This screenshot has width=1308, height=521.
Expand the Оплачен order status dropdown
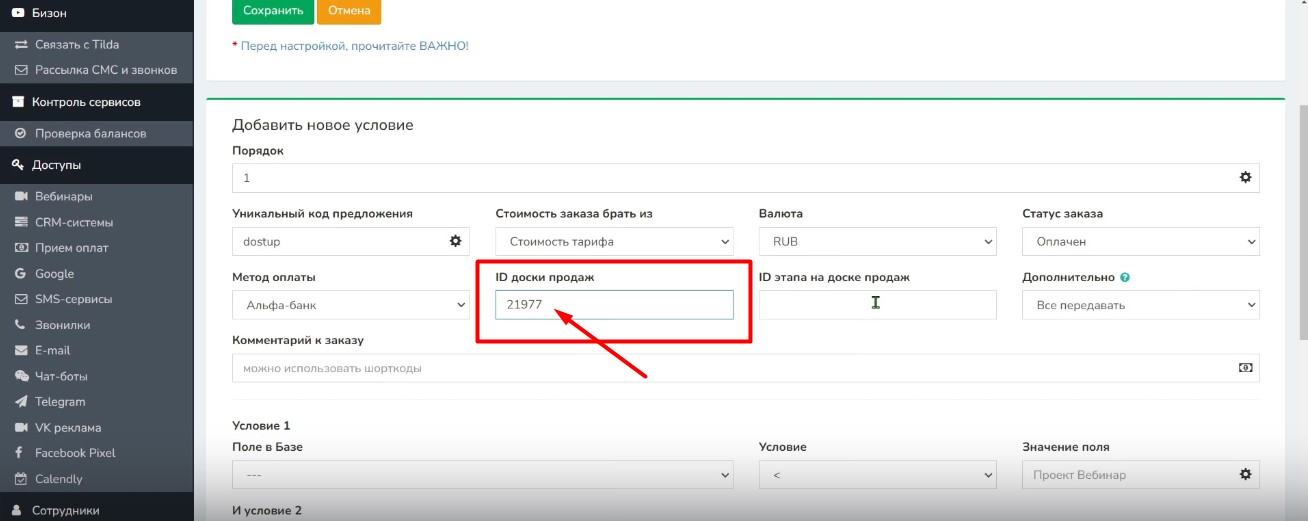coord(1141,241)
